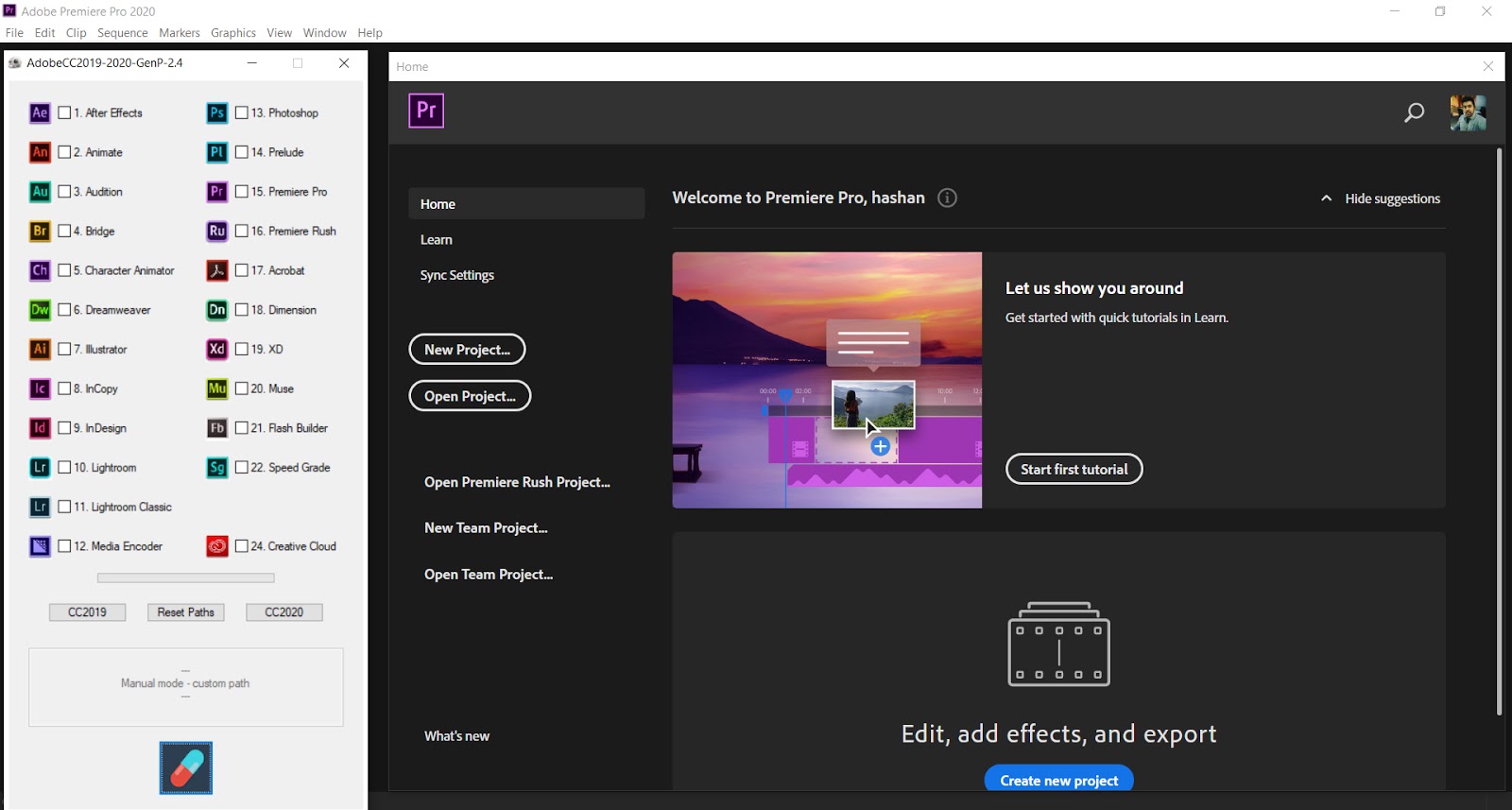Viewport: 1512px width, 810px height.
Task: Open the File menu
Action: point(14,32)
